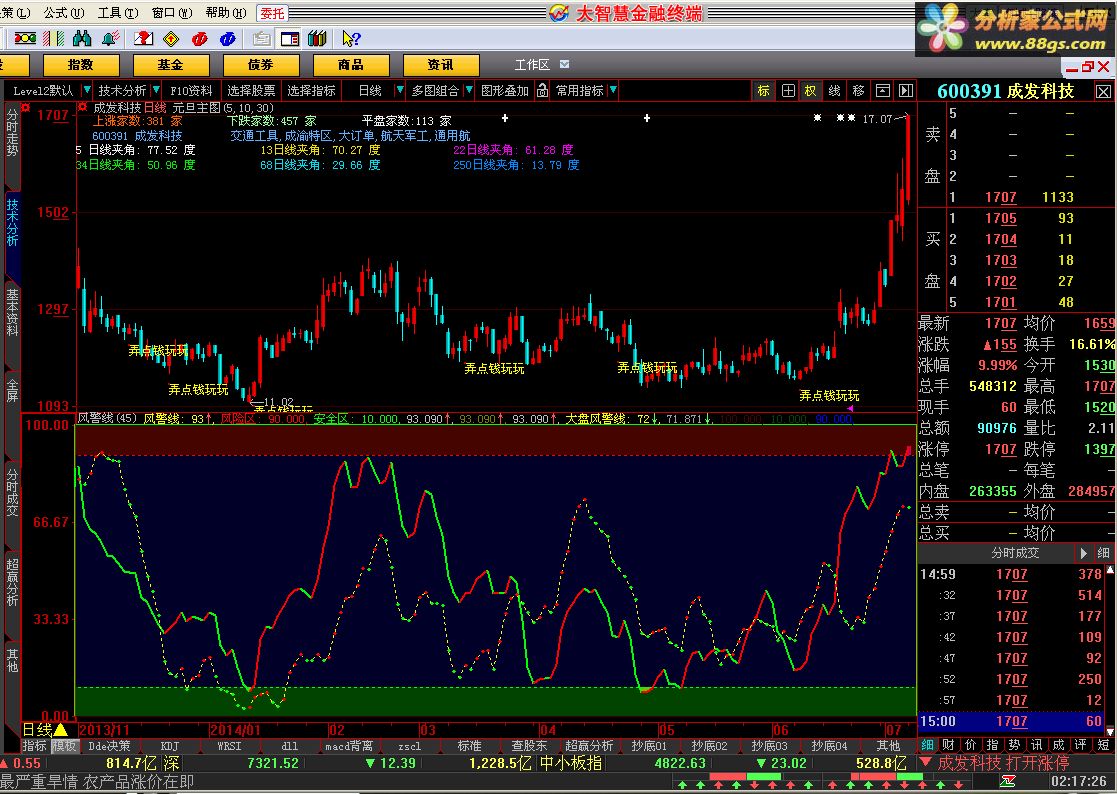Click the 分时成交 play arrow icon
Image resolution: width=1117 pixels, height=794 pixels.
click(x=1084, y=553)
